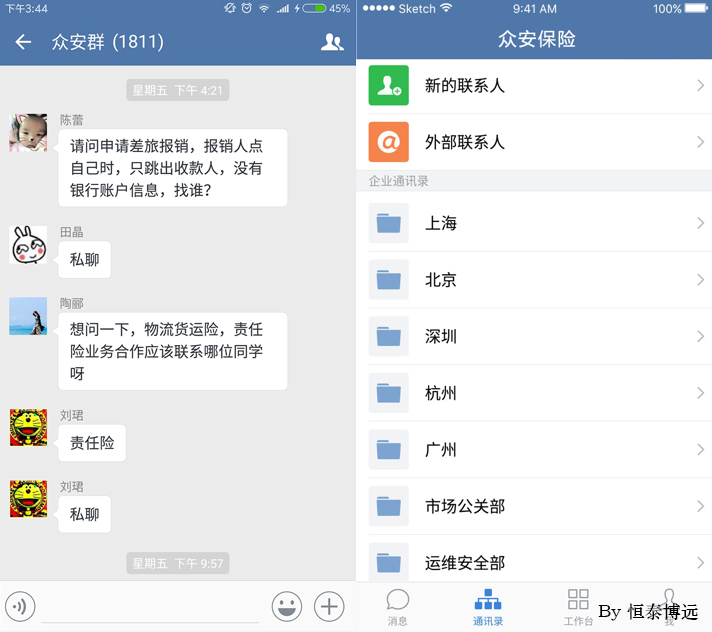Image resolution: width=712 pixels, height=632 pixels.
Task: Tap the green new contacts icon
Action: 388,86
